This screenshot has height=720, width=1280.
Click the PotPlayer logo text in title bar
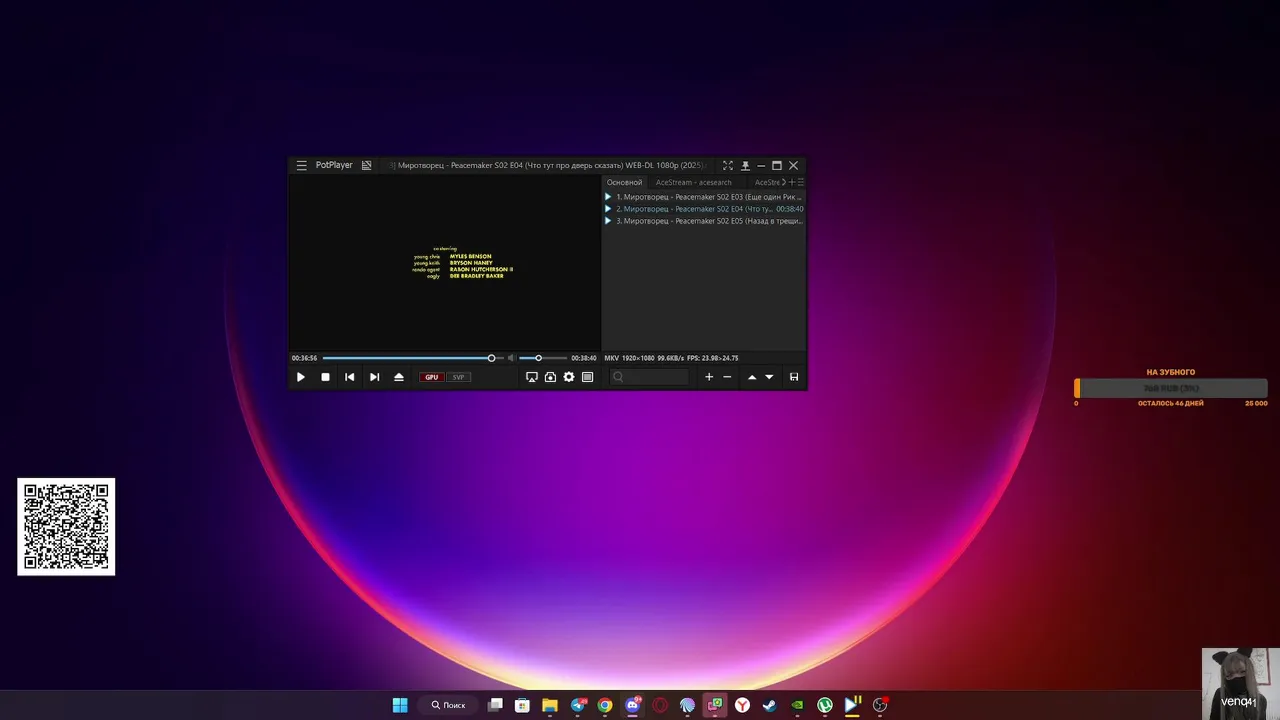click(334, 165)
